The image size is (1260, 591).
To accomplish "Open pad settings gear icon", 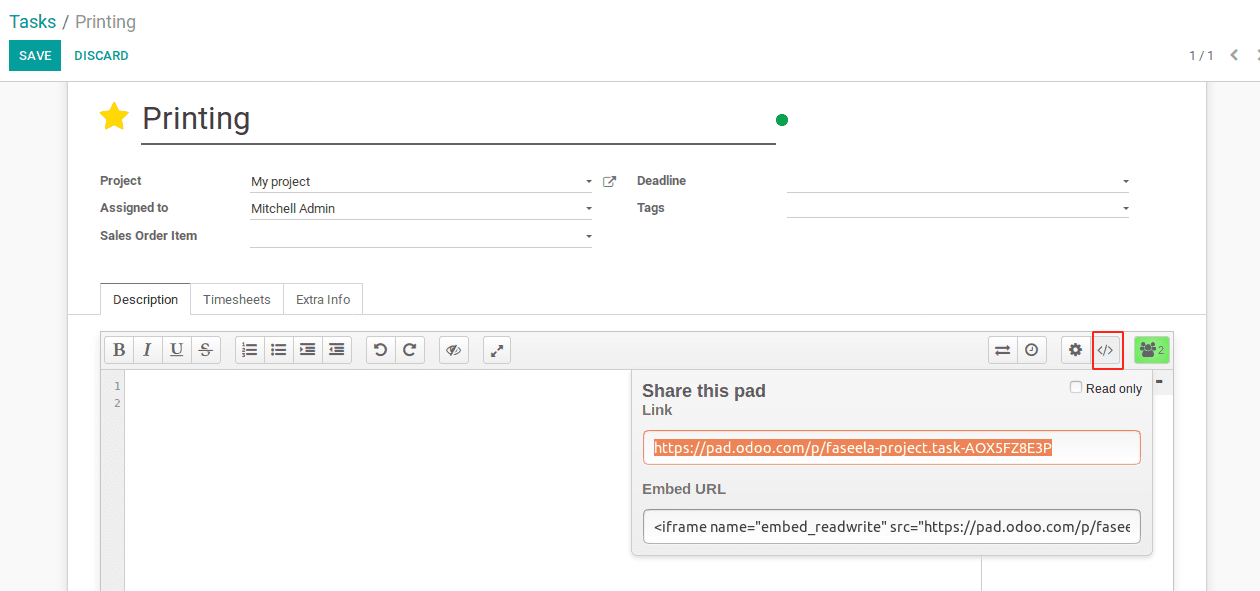I will [x=1076, y=350].
